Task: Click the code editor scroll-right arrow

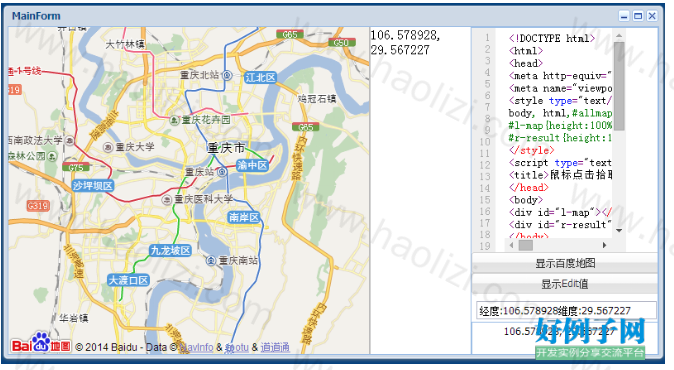Action: (604, 245)
